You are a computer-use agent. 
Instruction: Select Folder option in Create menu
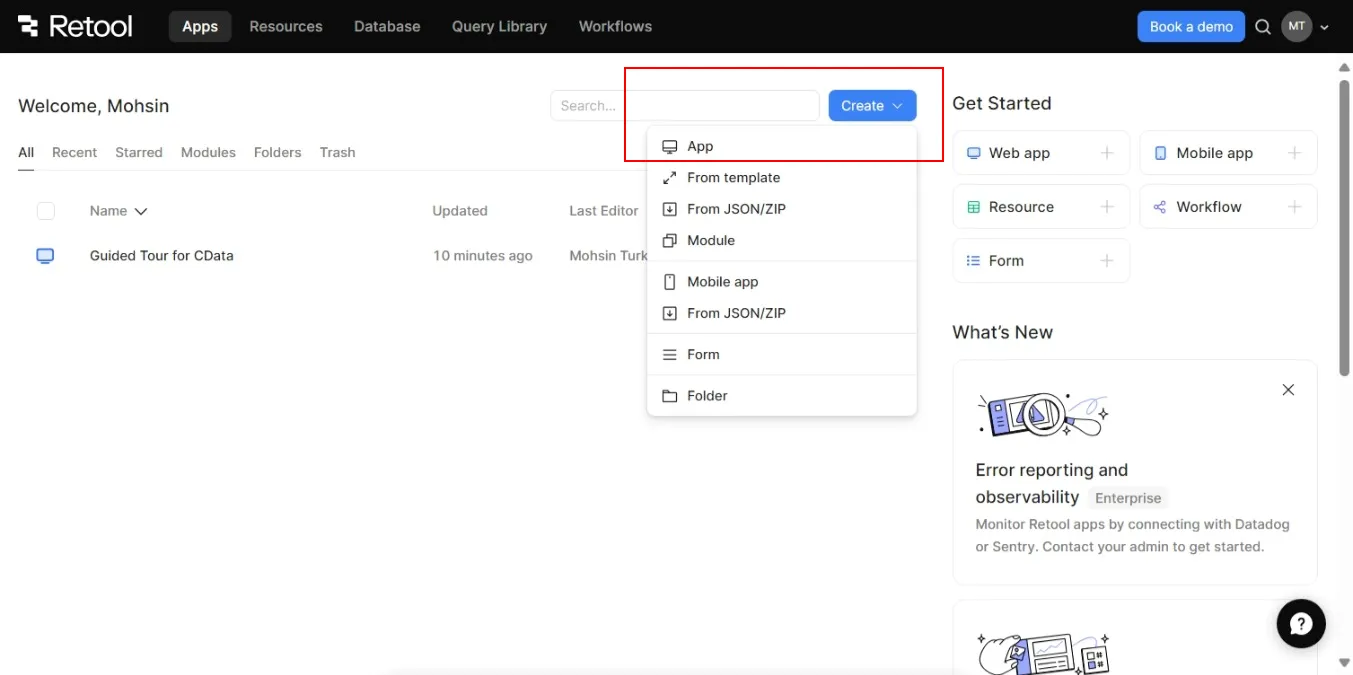pos(706,396)
